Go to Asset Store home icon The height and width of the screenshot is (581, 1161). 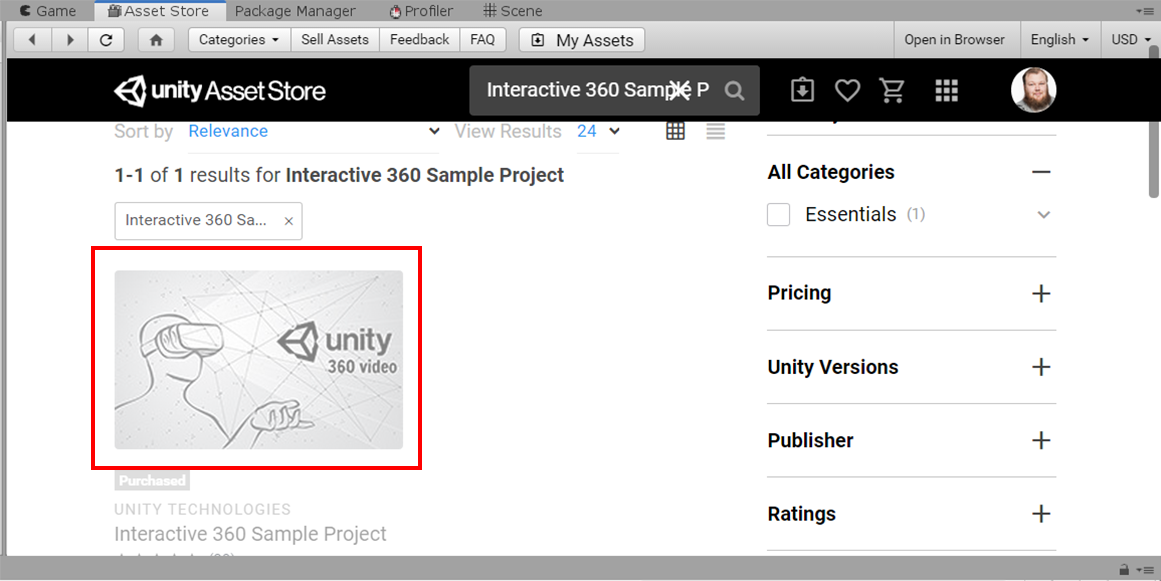coord(155,40)
